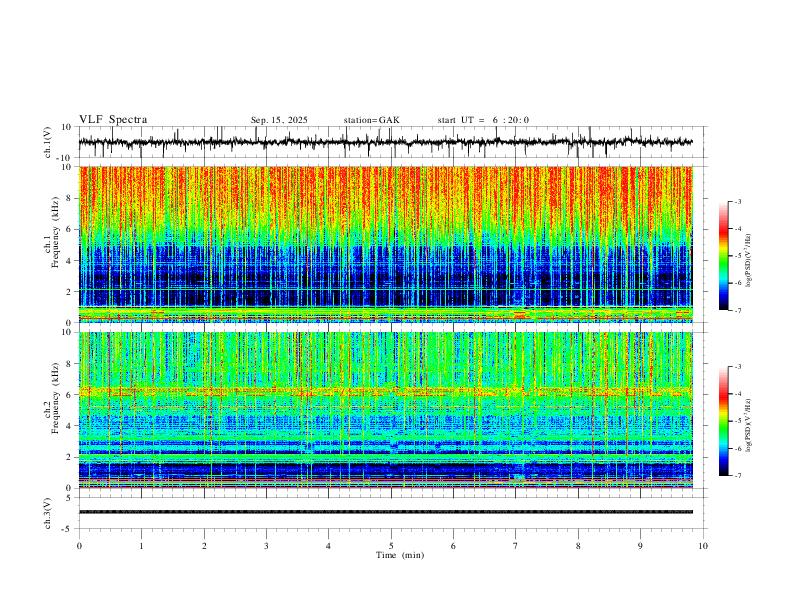Screen dimensions: 792x612
Task: Click the ch.1 "Frequency (kHz)" axis label
Action: (55, 232)
